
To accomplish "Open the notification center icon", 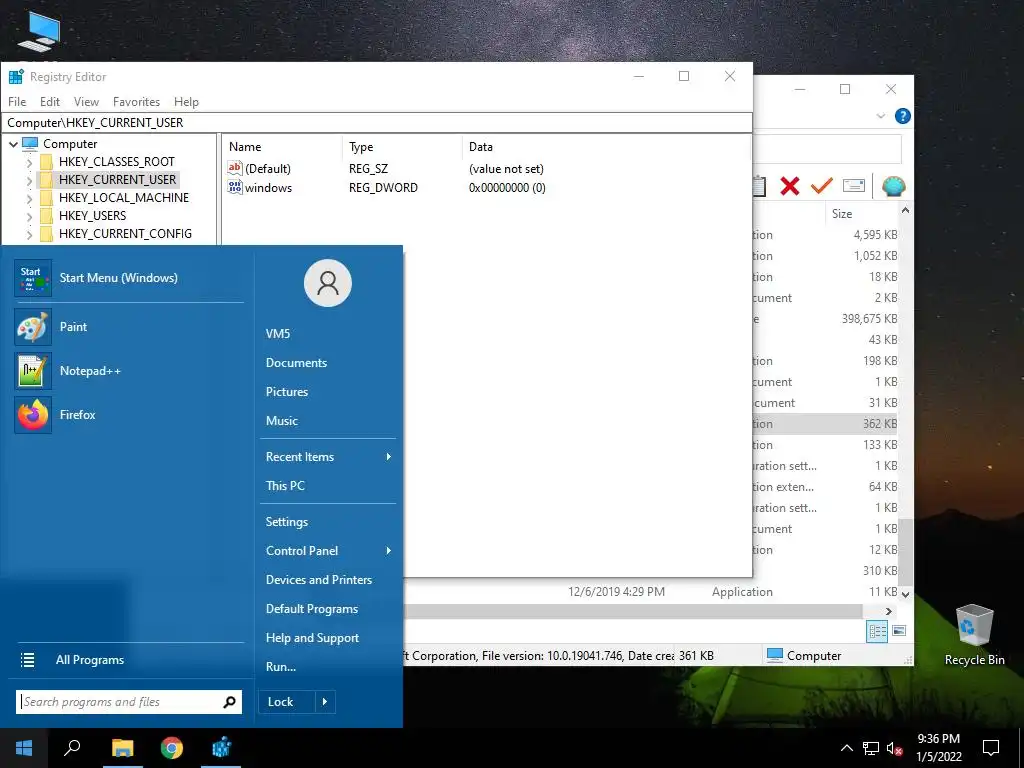I will pos(991,748).
